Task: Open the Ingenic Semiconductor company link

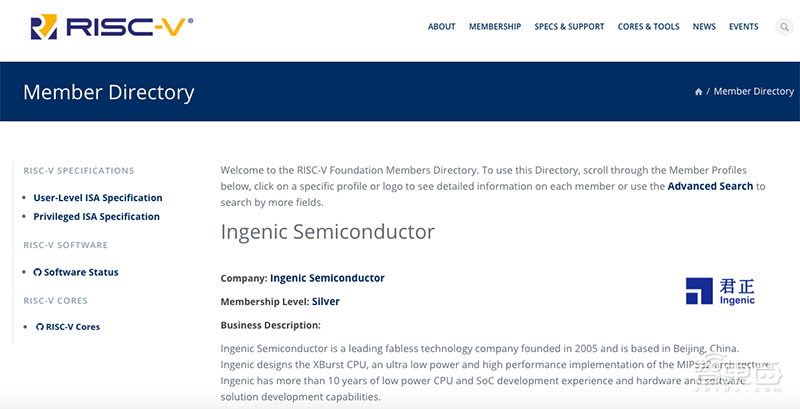Action: 327,278
